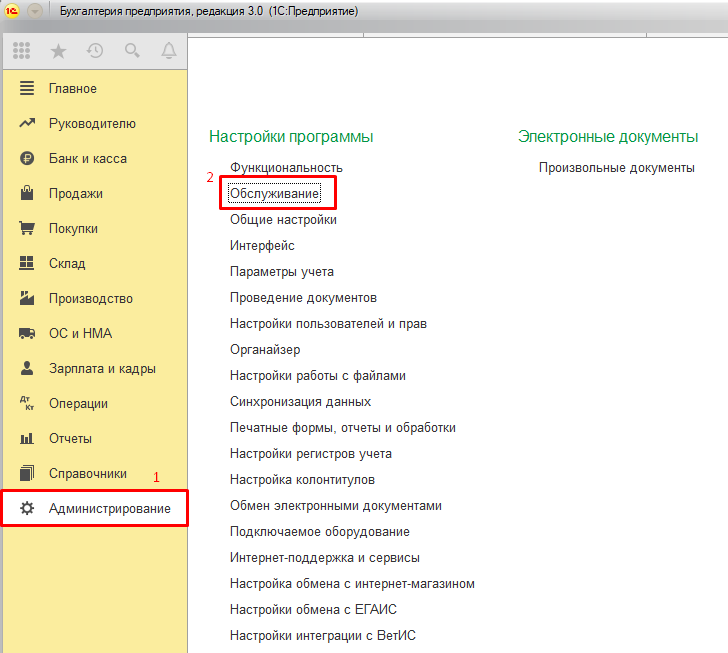
Task: Click the Покупки cart icon
Action: point(27,228)
